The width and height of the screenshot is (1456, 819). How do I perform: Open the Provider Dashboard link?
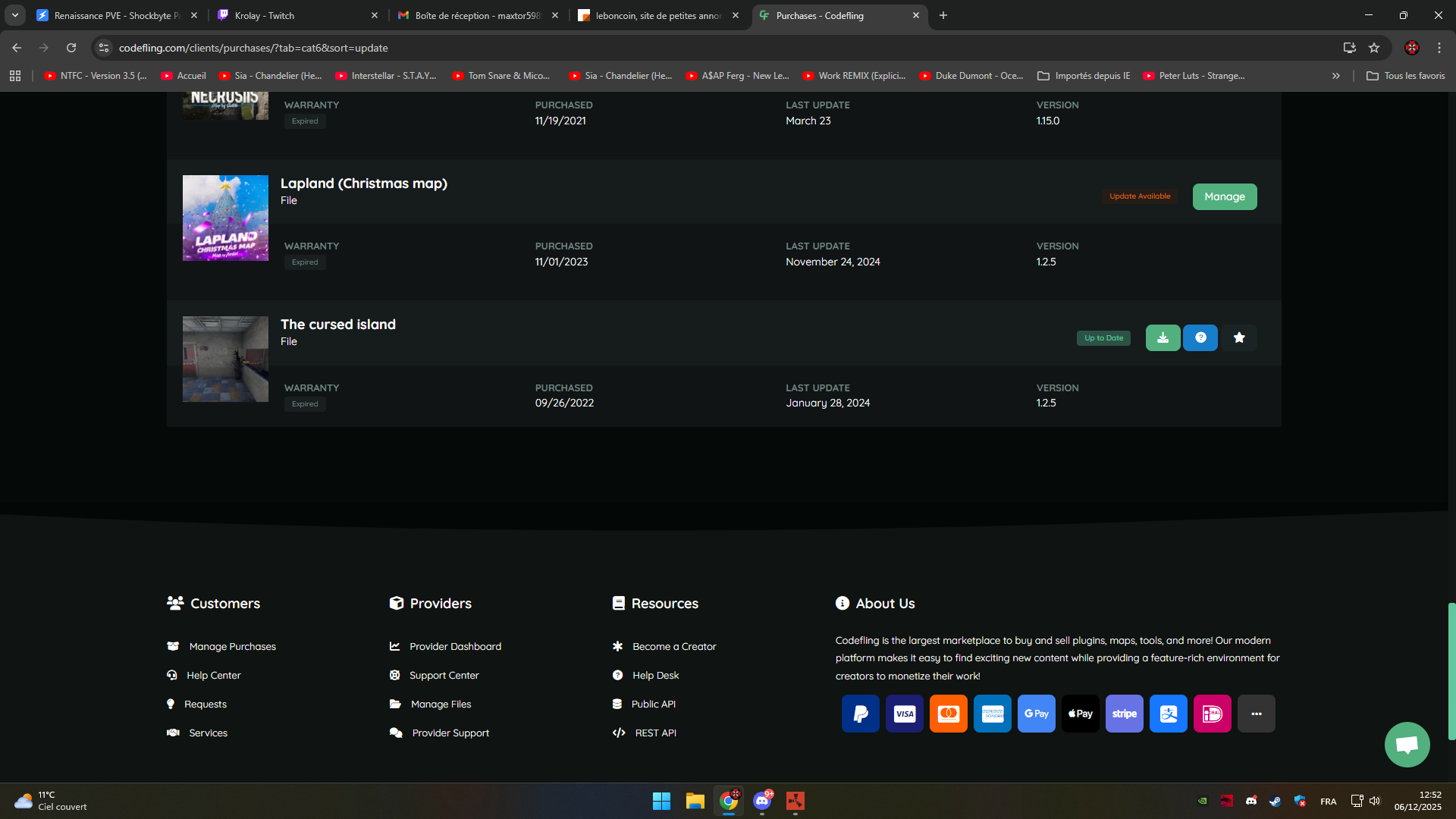(x=455, y=646)
